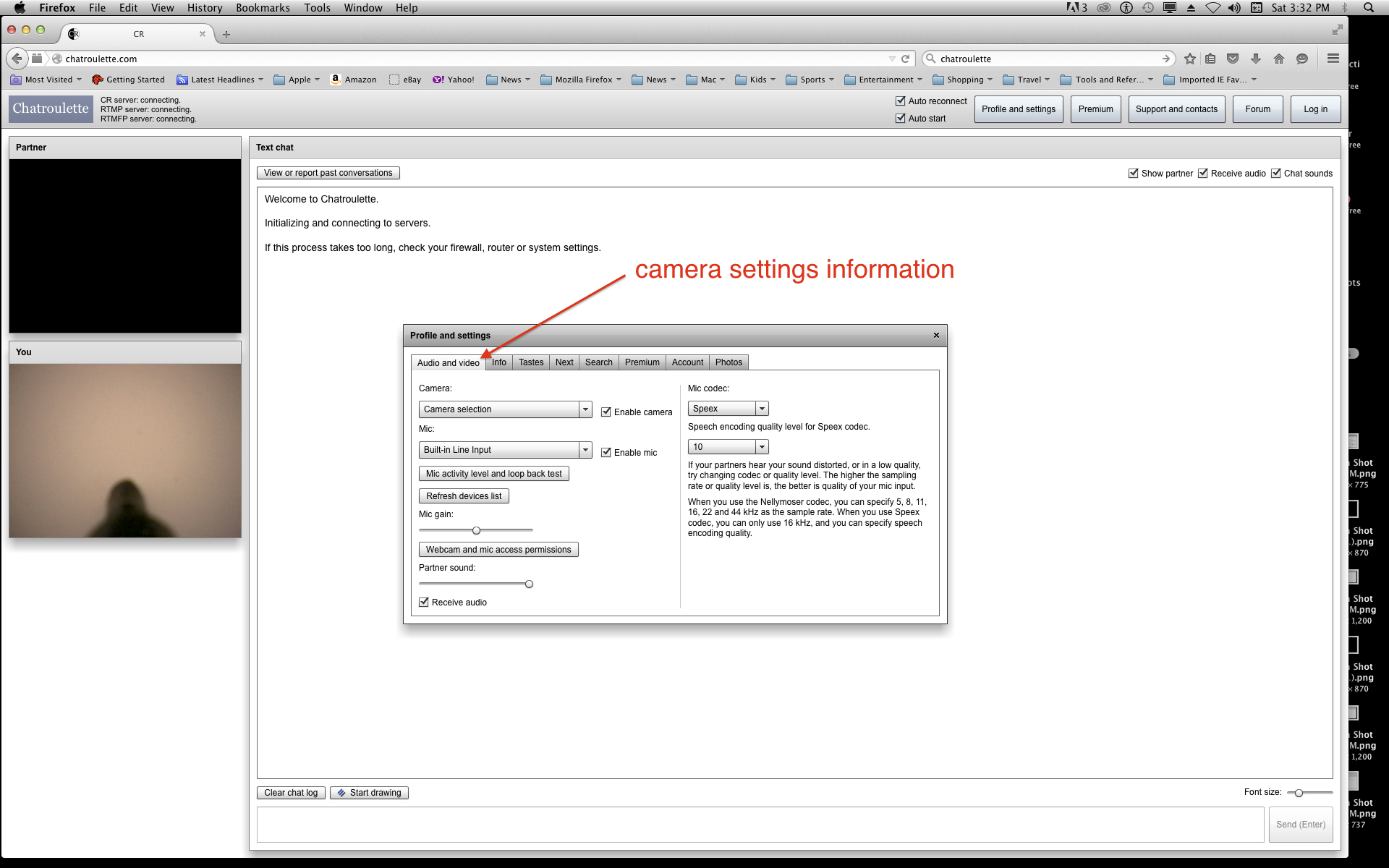The image size is (1389, 868).
Task: Open the Built-in Line Input mic dropdown
Action: (x=505, y=450)
